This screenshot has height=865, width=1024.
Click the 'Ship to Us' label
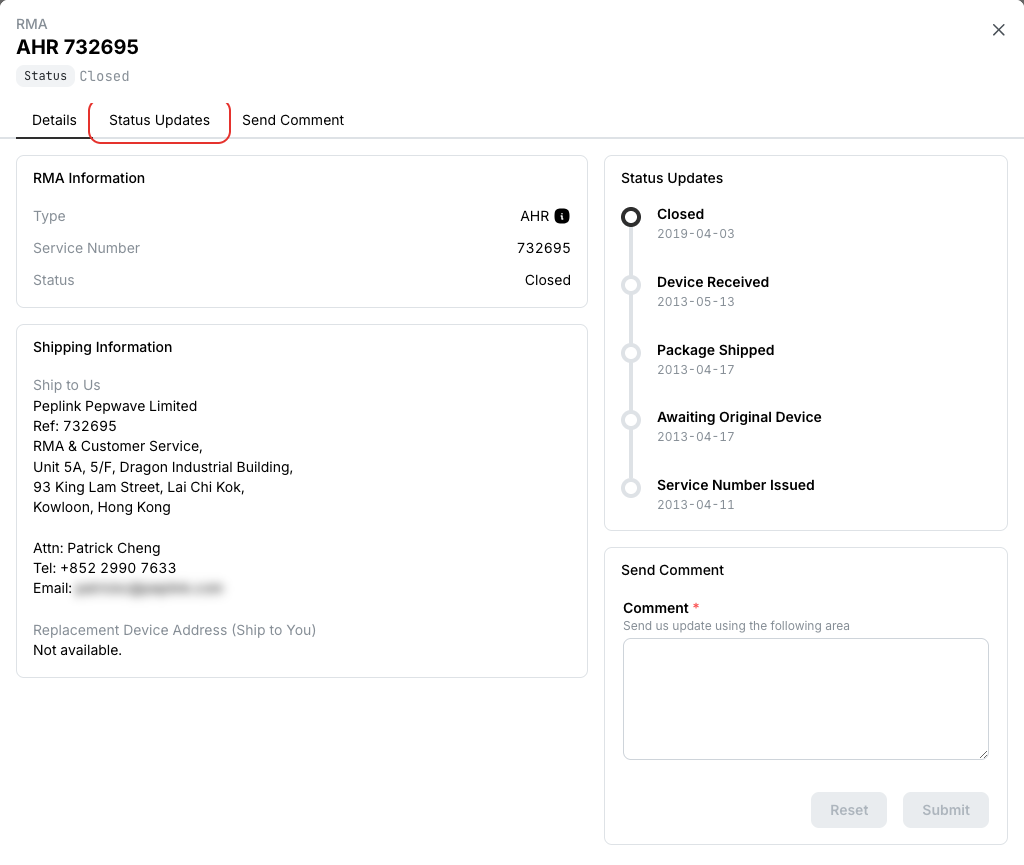coord(67,385)
